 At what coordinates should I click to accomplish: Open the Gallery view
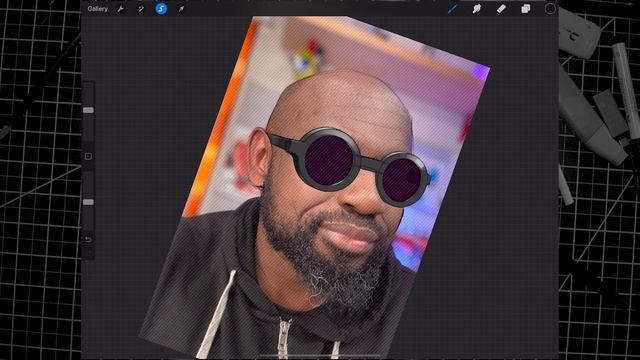point(98,9)
